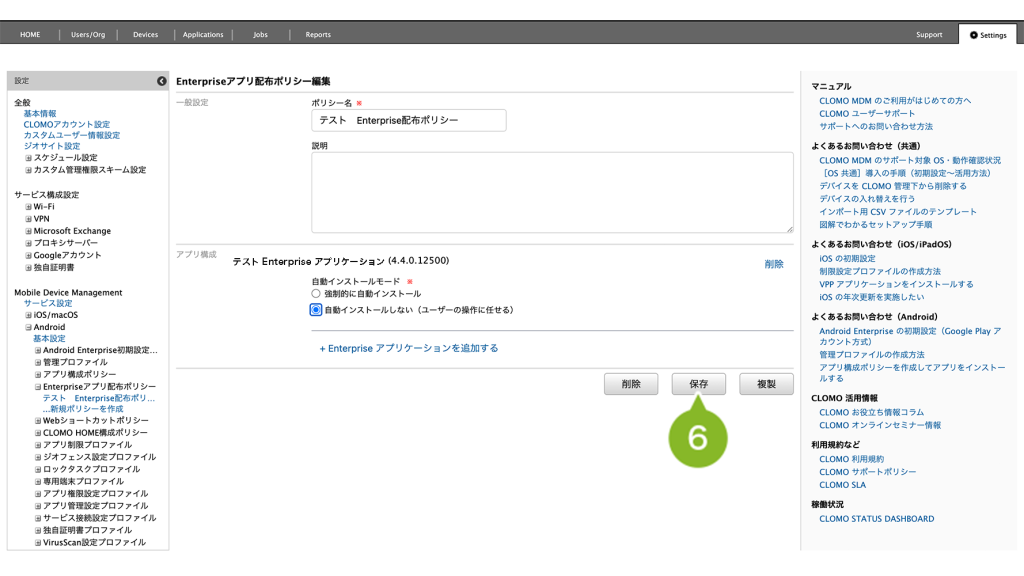Open the Settings tab with gear icon
Screen dimensions: 1024x576
(987, 35)
